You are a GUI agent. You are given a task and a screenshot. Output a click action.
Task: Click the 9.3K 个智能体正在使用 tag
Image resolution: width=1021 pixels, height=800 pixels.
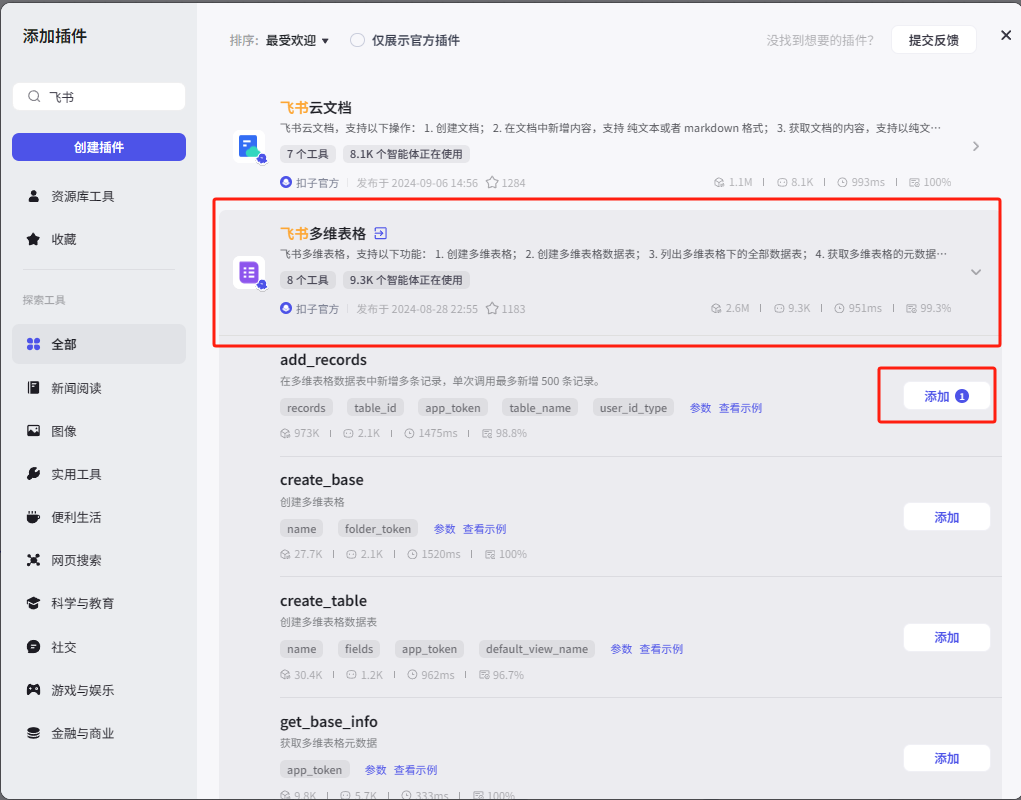click(x=406, y=281)
